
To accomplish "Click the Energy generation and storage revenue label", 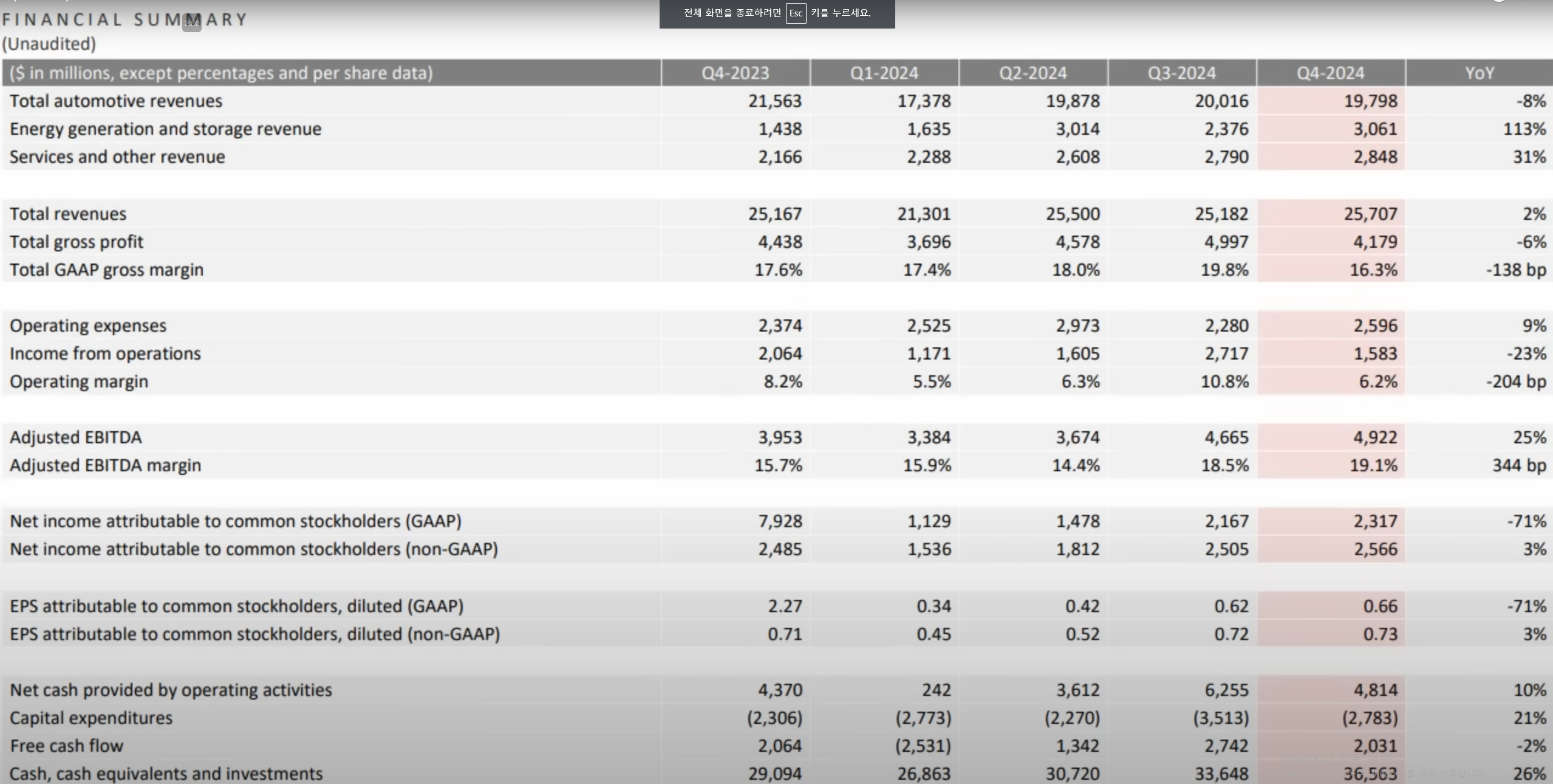I will pos(165,129).
